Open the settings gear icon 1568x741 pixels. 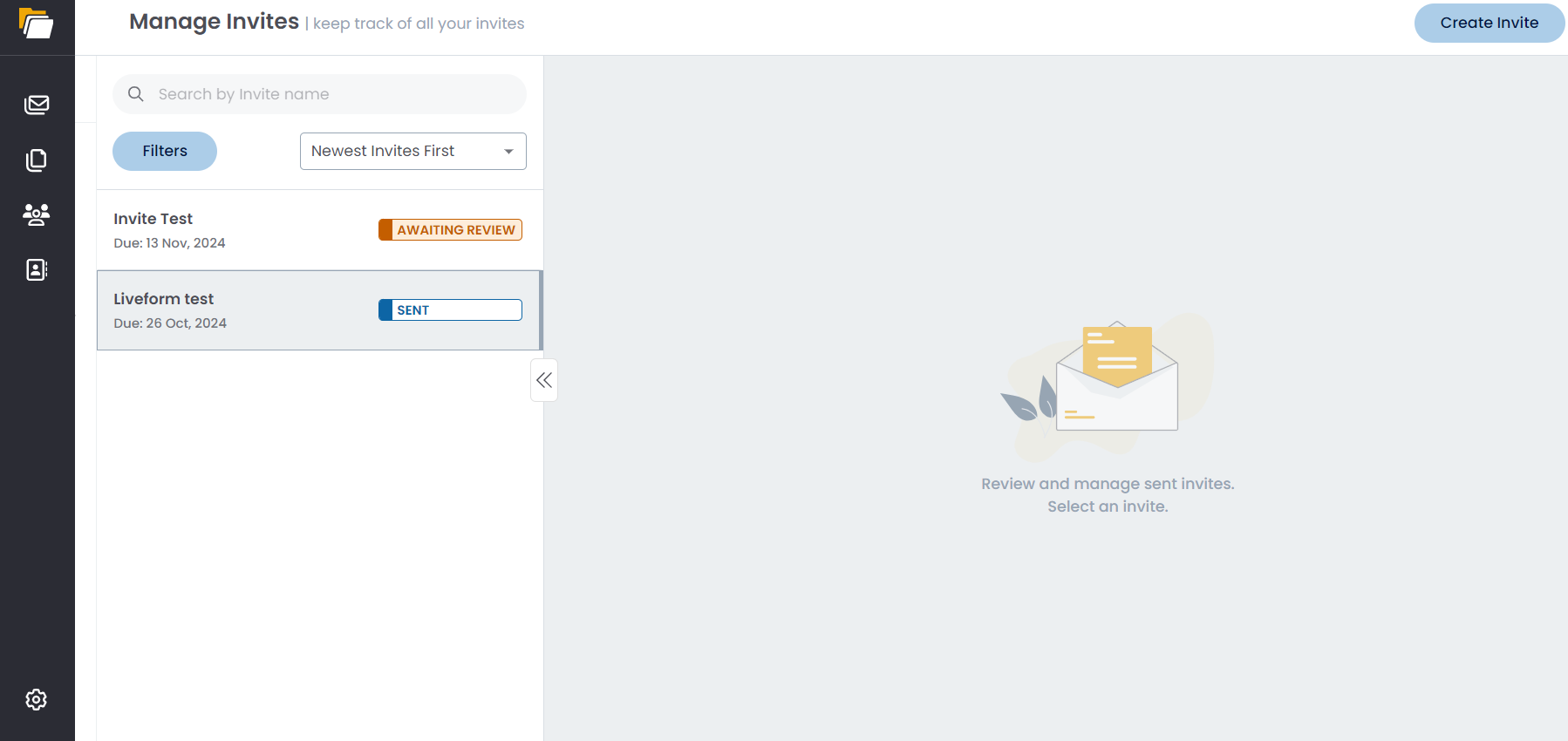(x=37, y=699)
